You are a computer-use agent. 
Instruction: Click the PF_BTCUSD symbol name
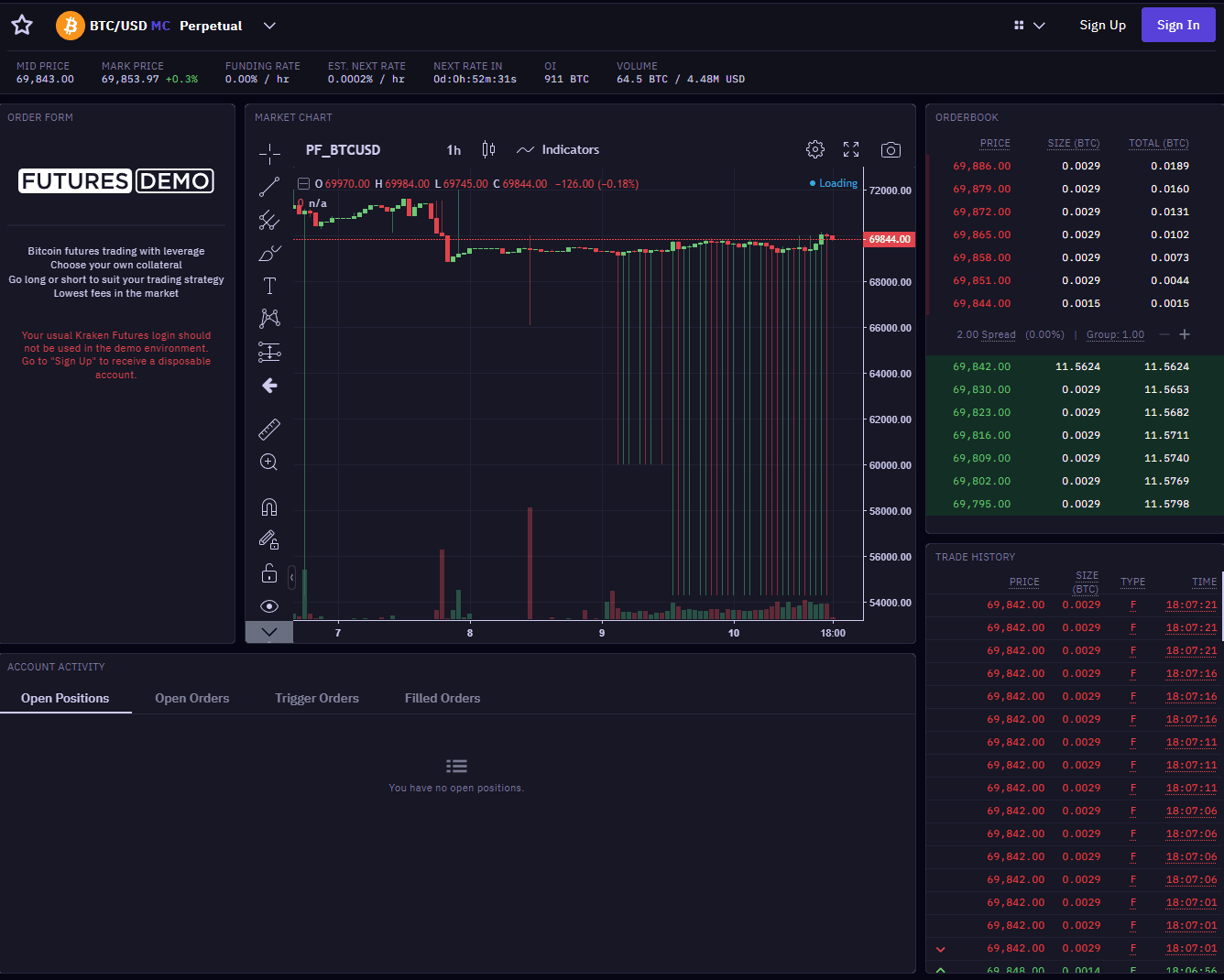point(343,150)
